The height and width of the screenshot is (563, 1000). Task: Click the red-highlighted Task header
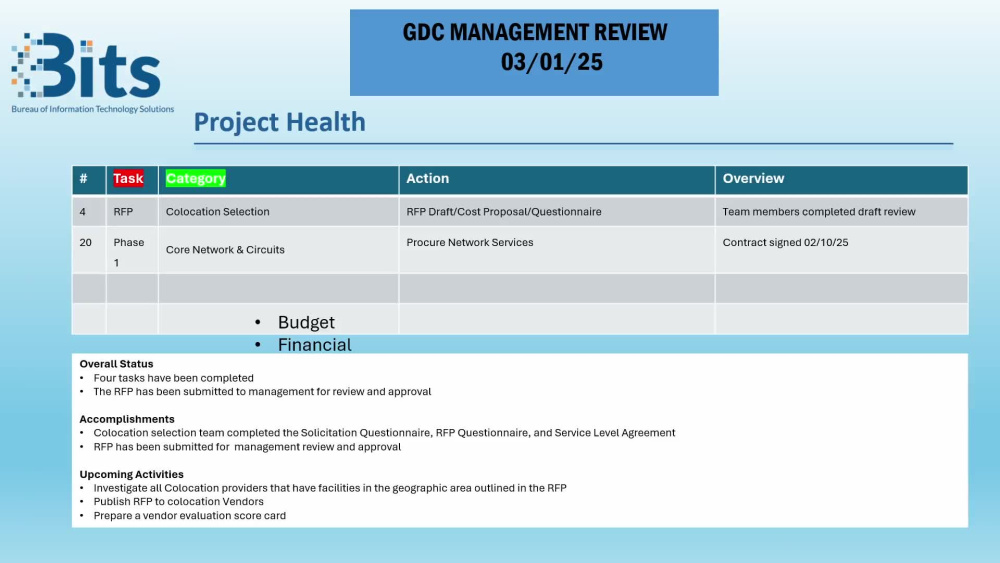128,179
